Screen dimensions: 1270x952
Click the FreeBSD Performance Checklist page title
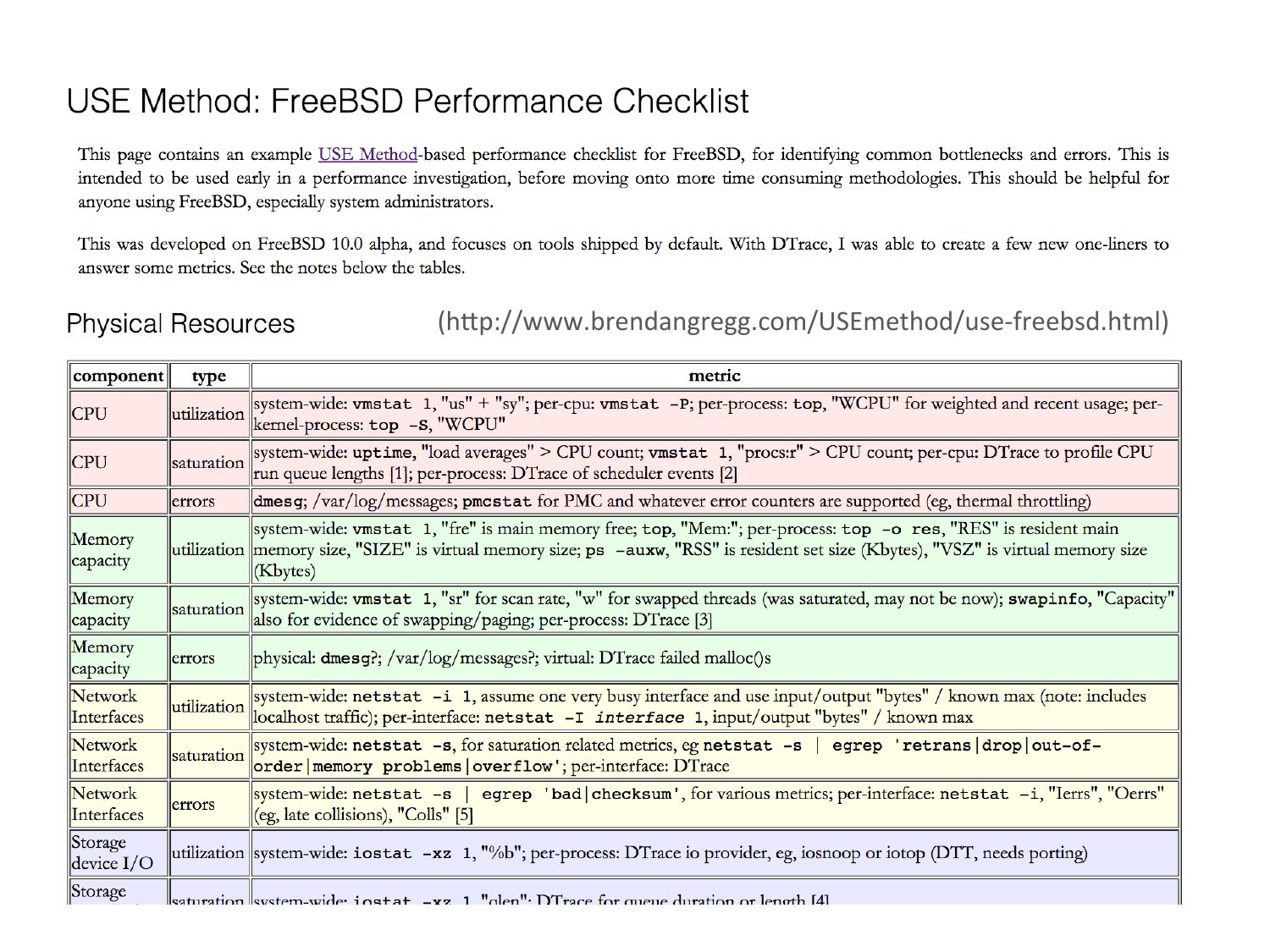click(407, 102)
